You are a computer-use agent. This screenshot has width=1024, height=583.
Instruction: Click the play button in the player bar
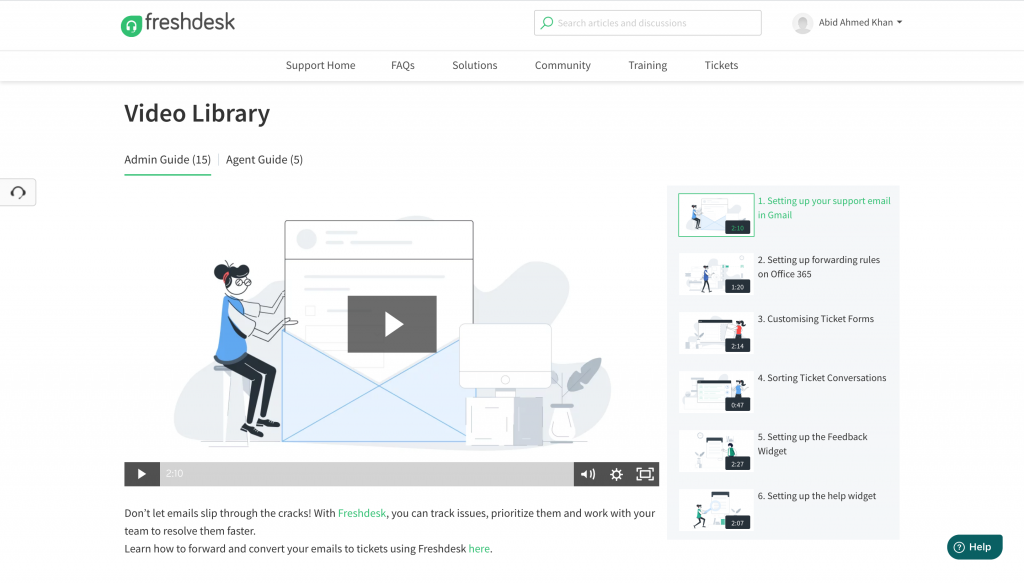pos(142,474)
